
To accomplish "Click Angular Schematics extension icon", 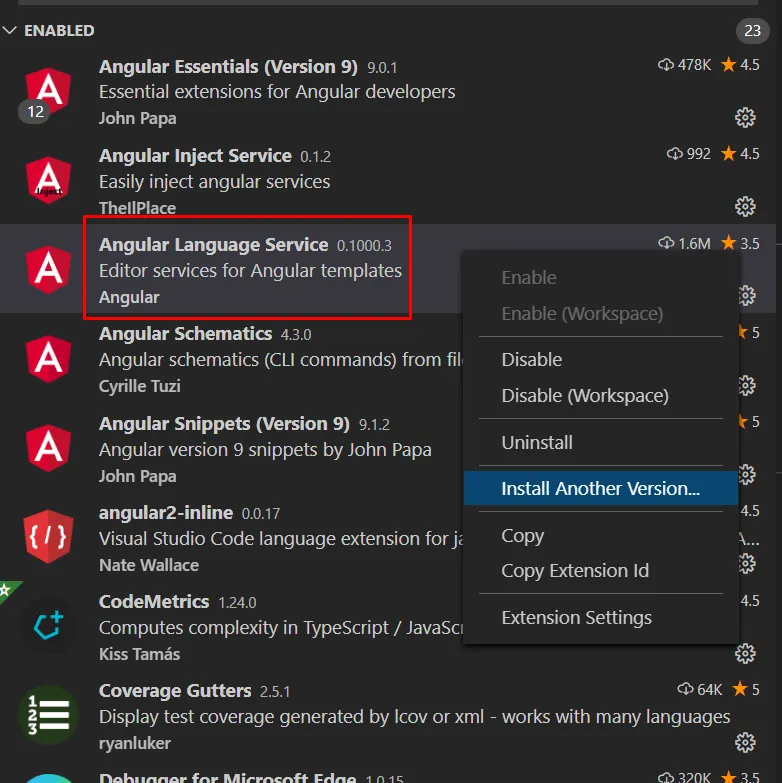I will (x=48, y=359).
